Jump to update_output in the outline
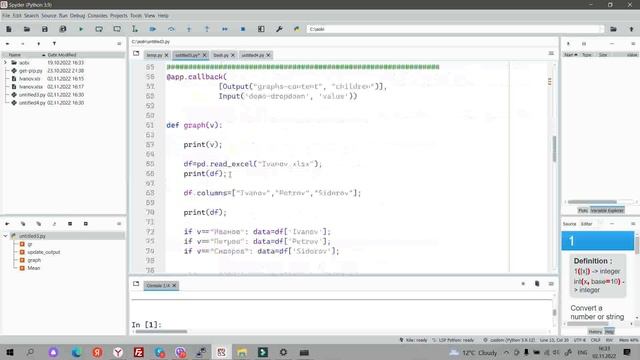Viewport: 640px width, 360px height. tap(44, 252)
